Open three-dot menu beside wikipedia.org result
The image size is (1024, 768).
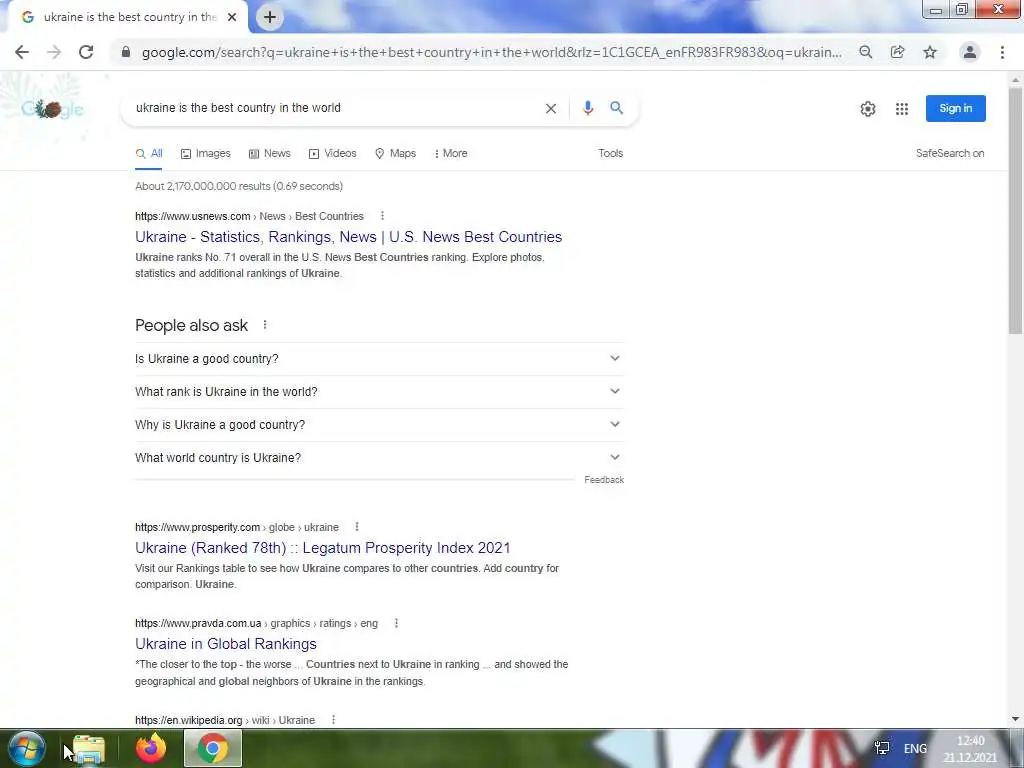click(333, 720)
